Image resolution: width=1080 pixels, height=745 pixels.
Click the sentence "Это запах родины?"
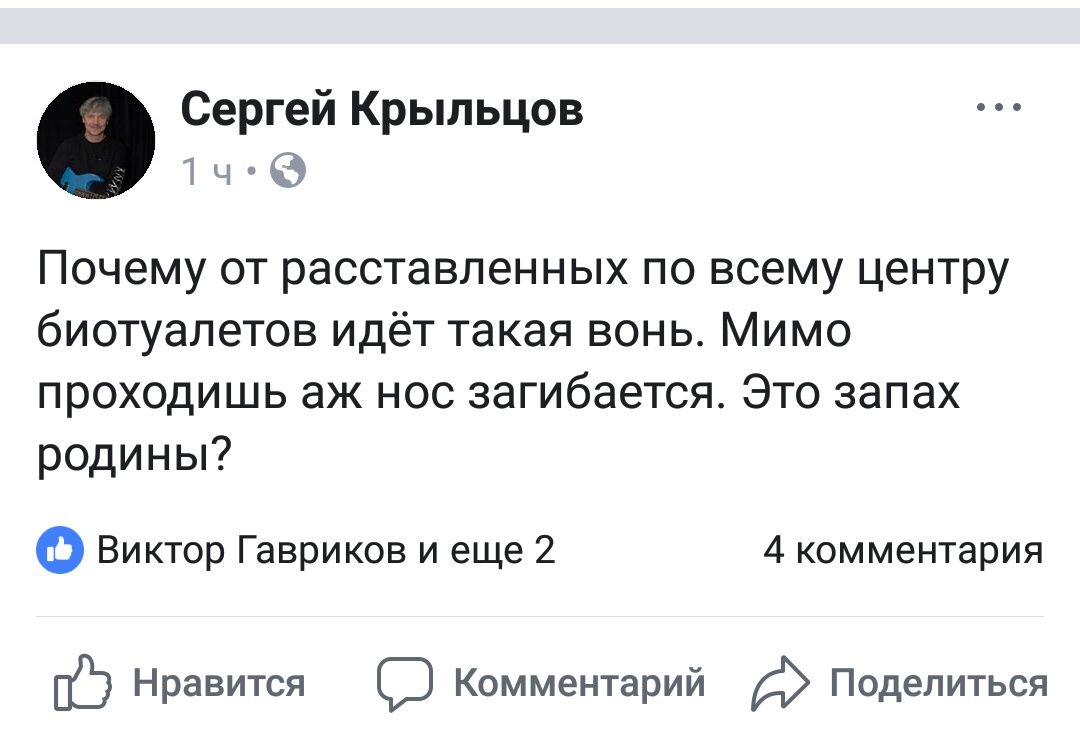[x=850, y=395]
